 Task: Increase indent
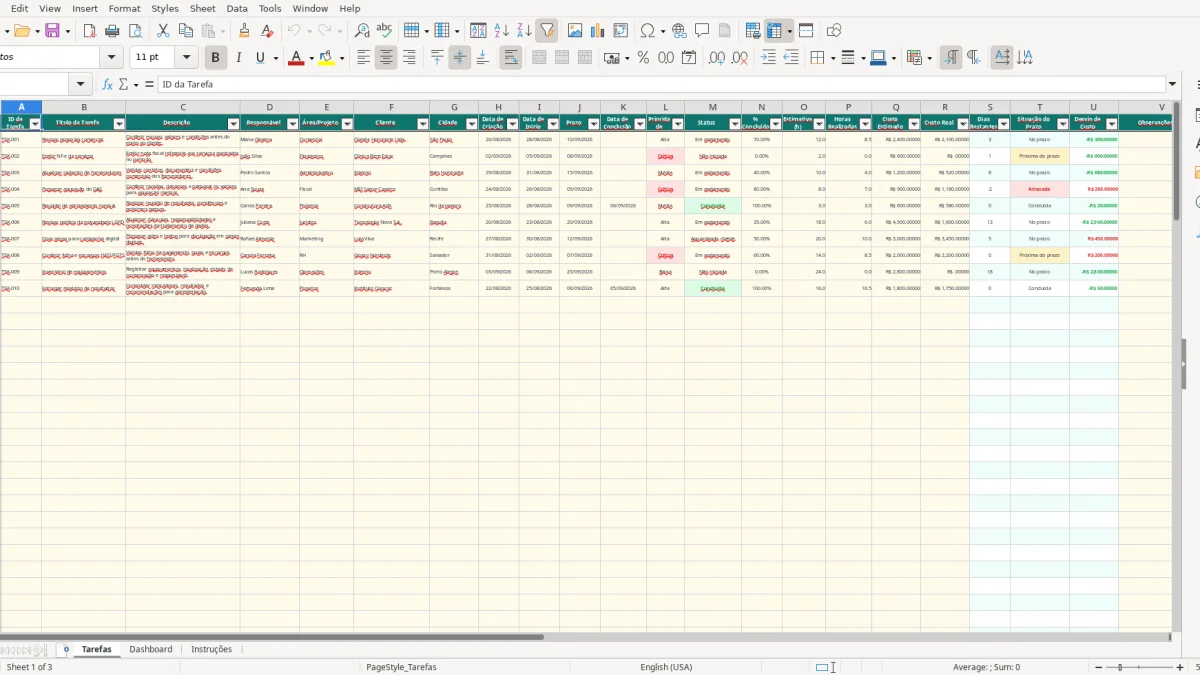(x=768, y=58)
